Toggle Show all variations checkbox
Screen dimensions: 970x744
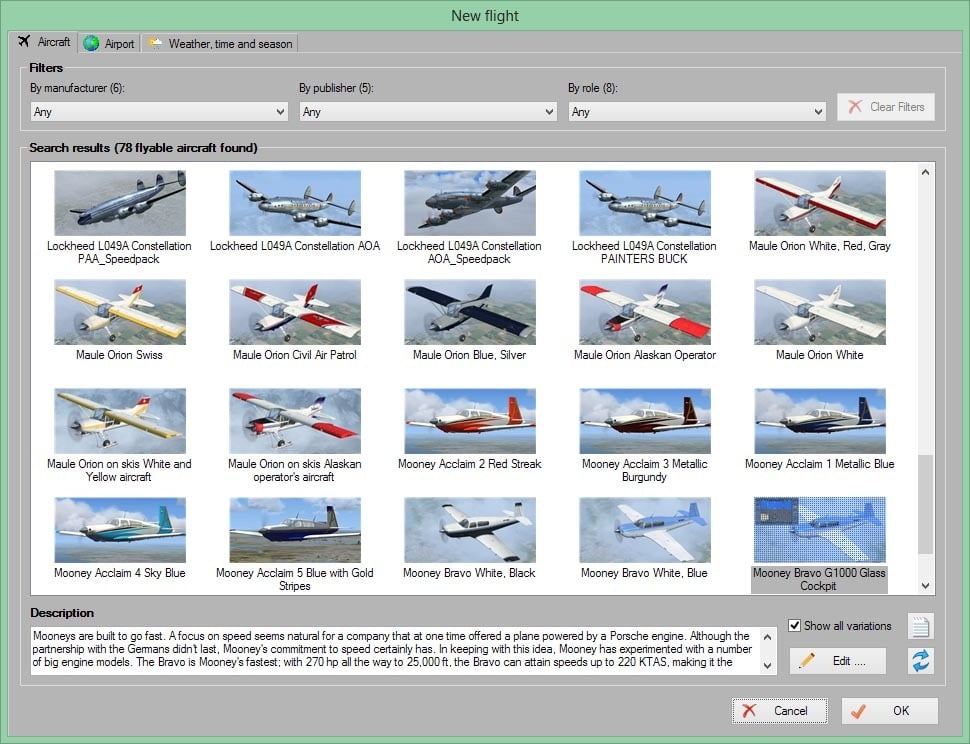click(795, 625)
